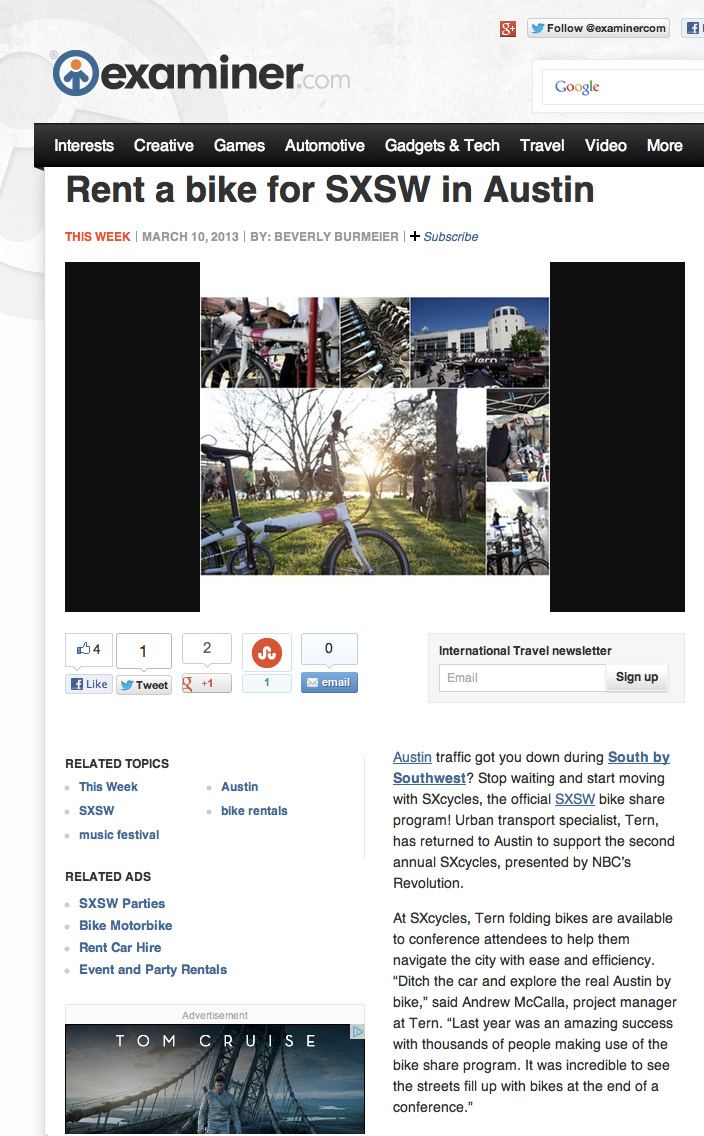Click the THIS WEEK category label

[x=98, y=237]
